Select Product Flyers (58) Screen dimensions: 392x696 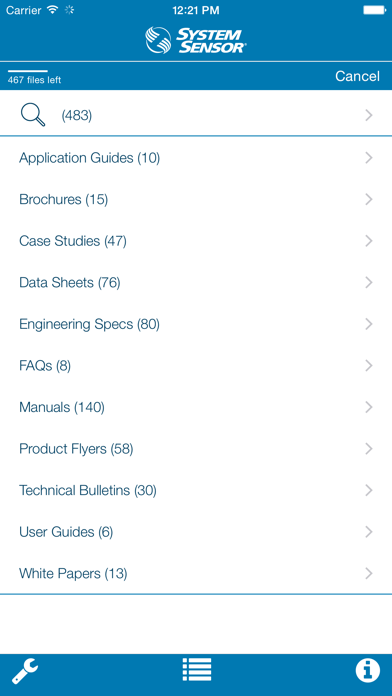[196, 449]
